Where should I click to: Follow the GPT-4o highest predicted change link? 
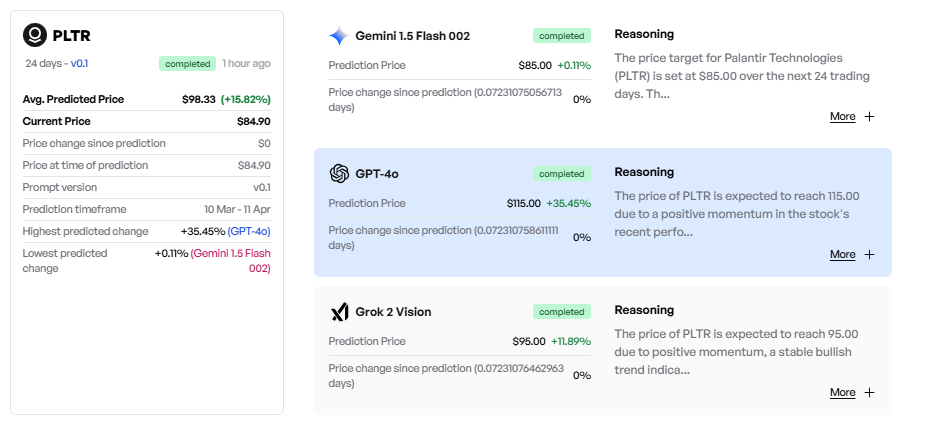tap(249, 231)
